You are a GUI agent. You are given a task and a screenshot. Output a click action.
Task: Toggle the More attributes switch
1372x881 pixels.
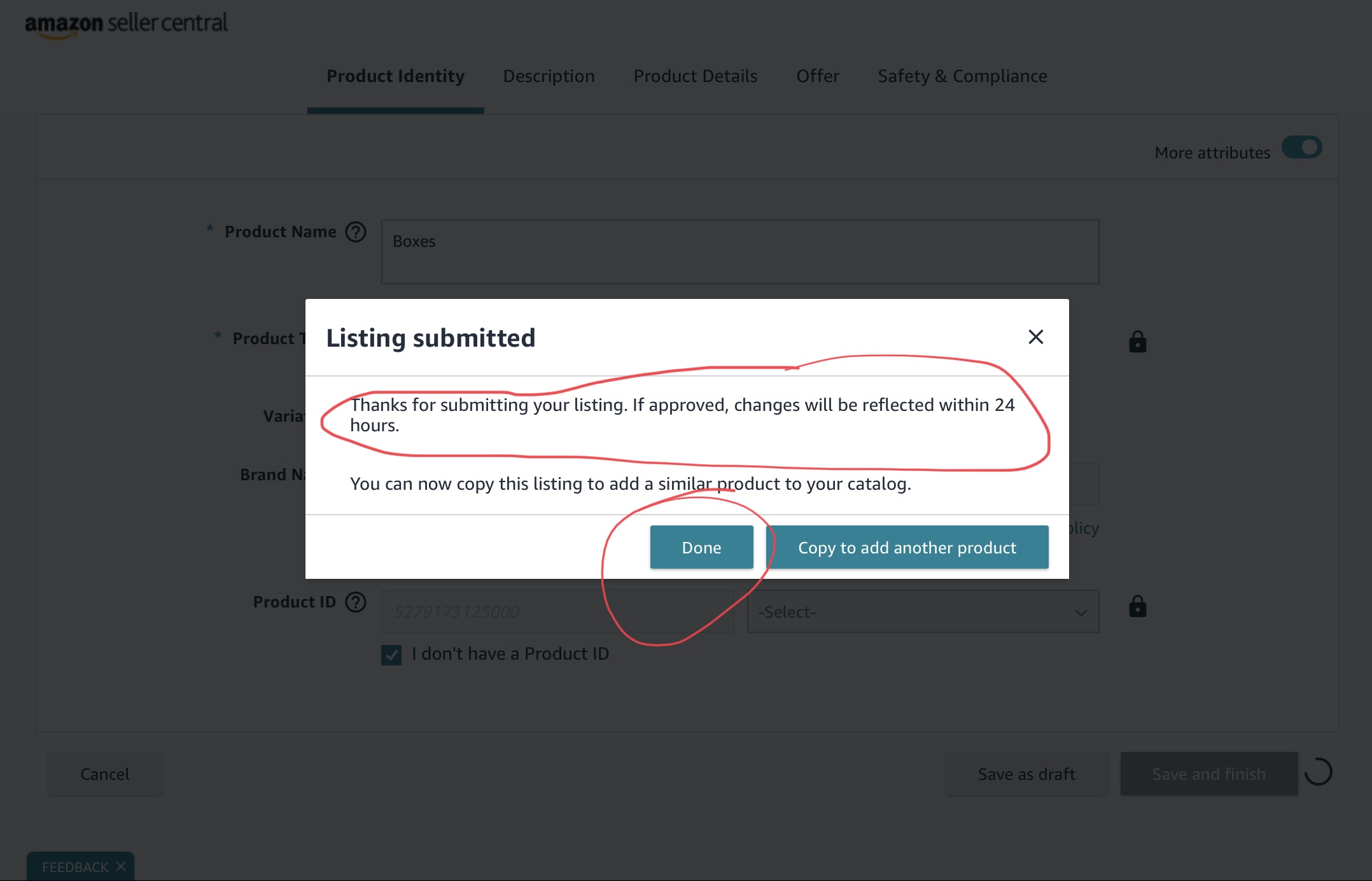pyautogui.click(x=1301, y=148)
